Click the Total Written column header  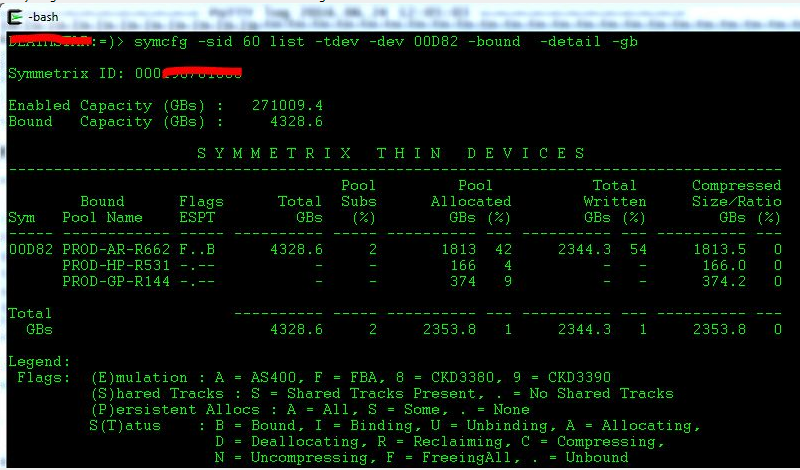(615, 201)
